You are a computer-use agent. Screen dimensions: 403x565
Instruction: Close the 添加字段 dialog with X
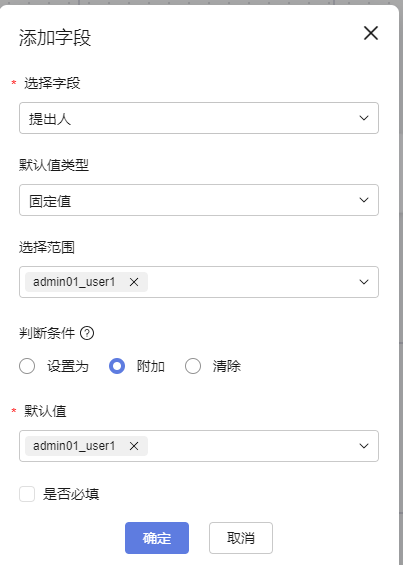[x=371, y=33]
